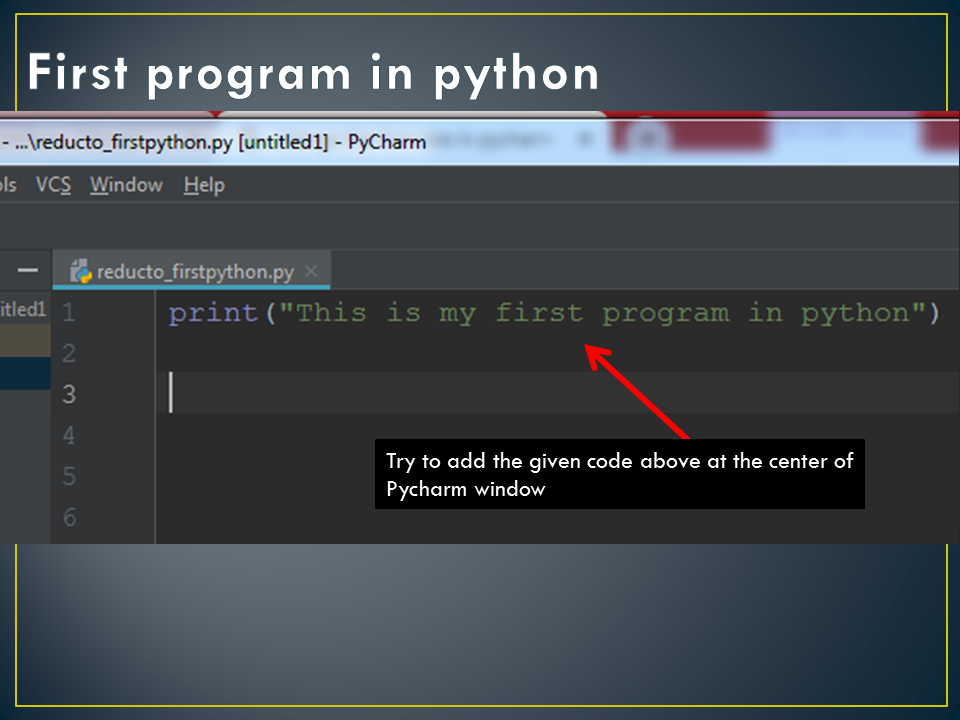Click line number 6 in the editor gutter
This screenshot has width=960, height=720.
[69, 518]
